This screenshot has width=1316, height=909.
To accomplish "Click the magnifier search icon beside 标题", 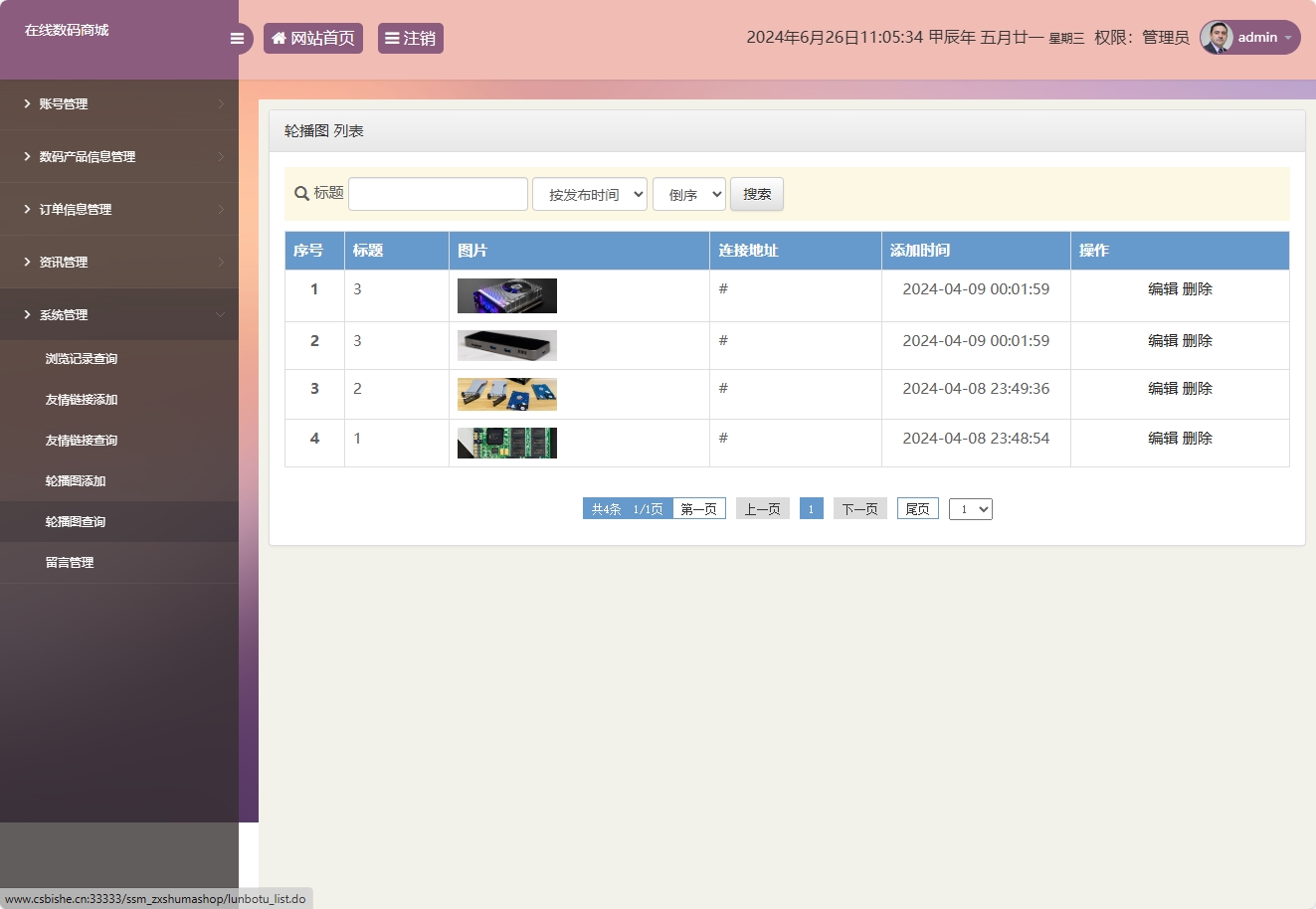I will 300,193.
